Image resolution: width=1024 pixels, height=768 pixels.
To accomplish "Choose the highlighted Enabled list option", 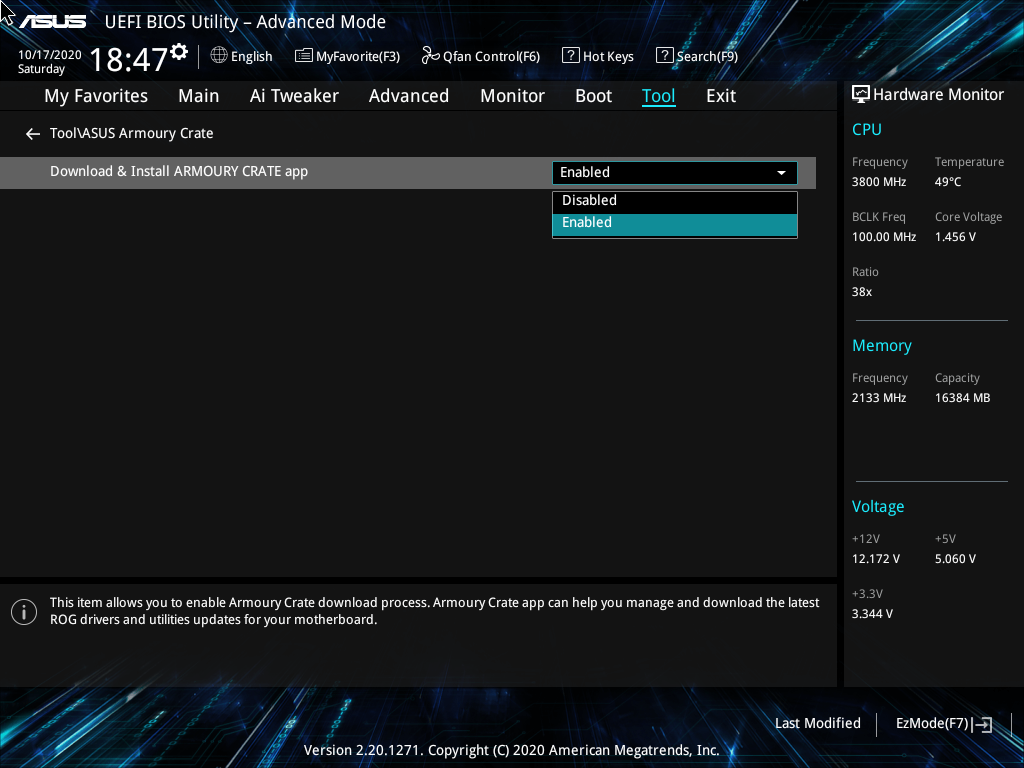I will (675, 223).
